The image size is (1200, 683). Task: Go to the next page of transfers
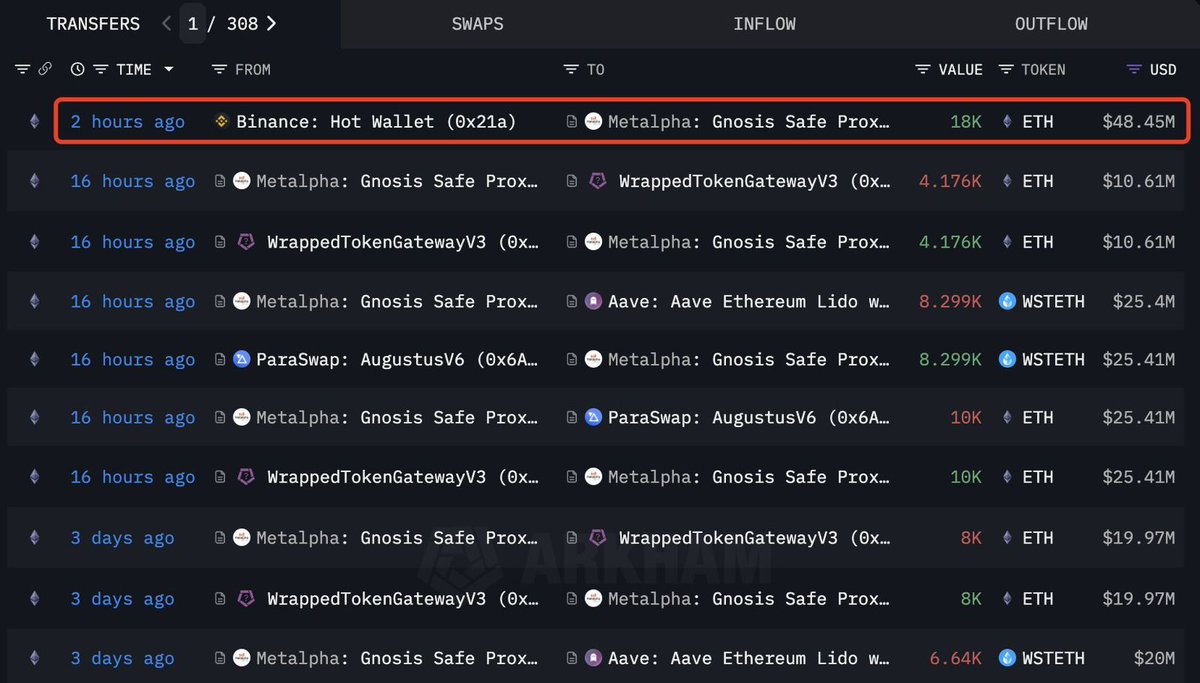(x=272, y=24)
